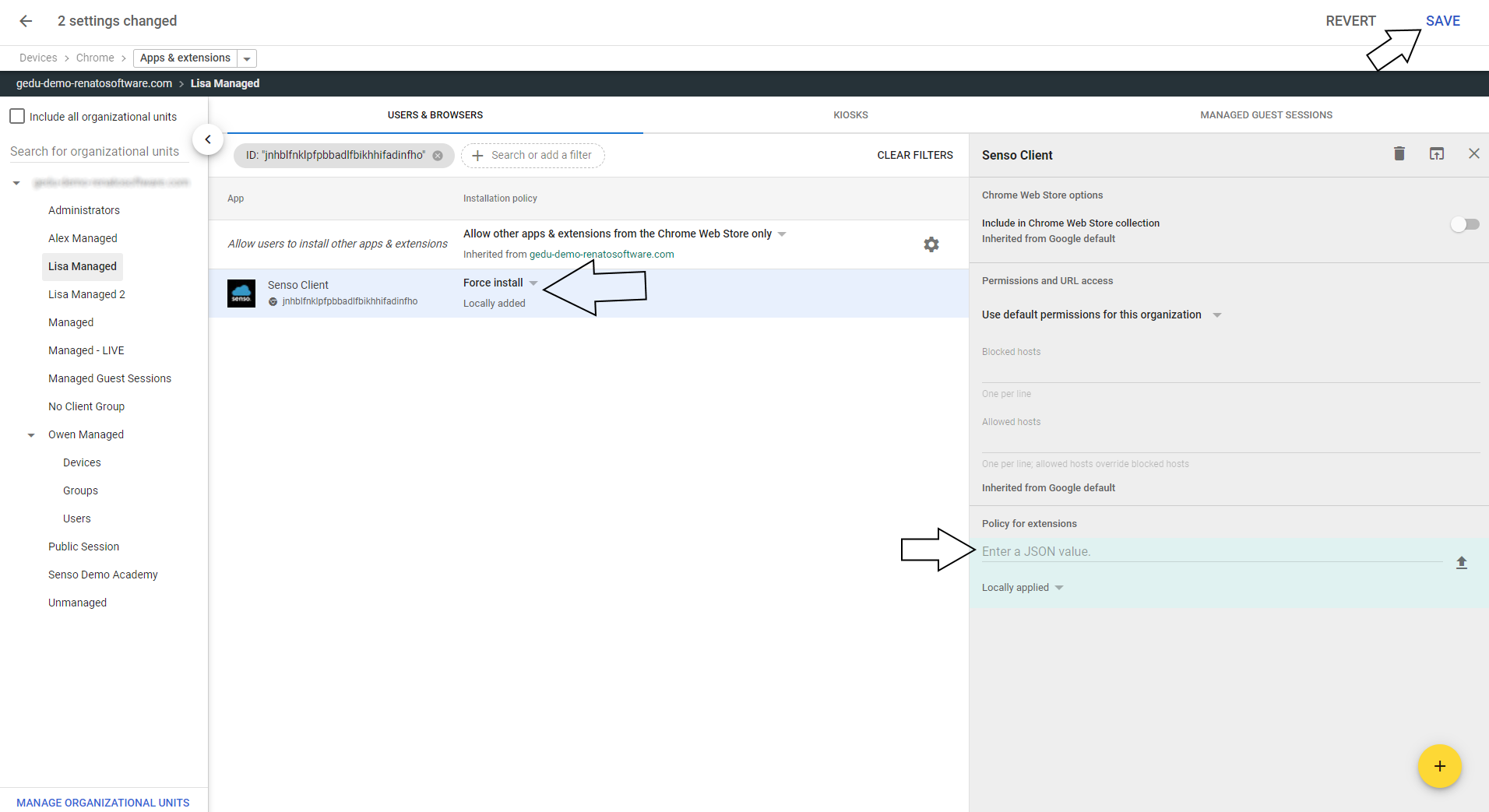Select the Senso Client app name

[x=298, y=285]
